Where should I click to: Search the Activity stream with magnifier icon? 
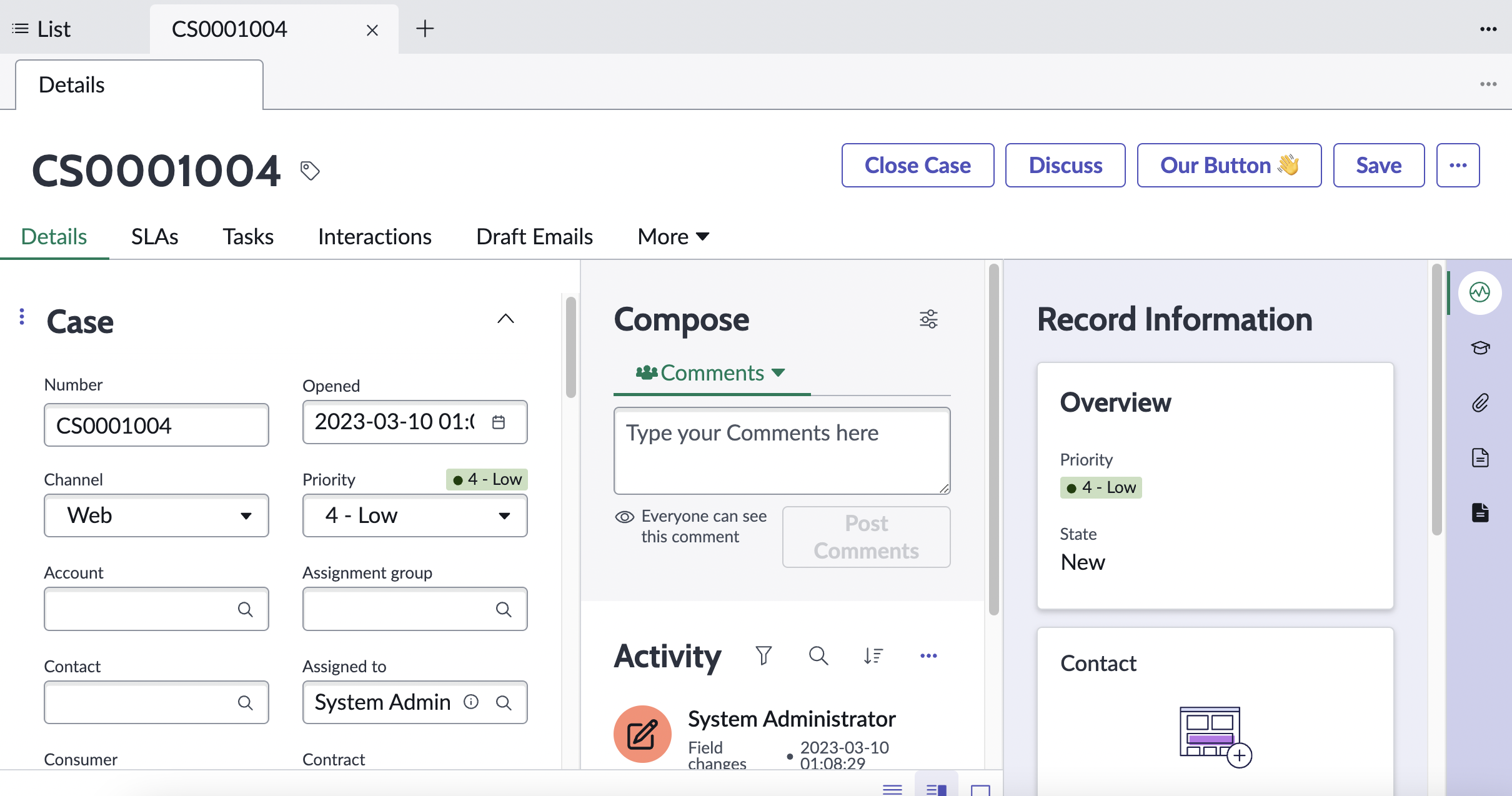click(818, 655)
